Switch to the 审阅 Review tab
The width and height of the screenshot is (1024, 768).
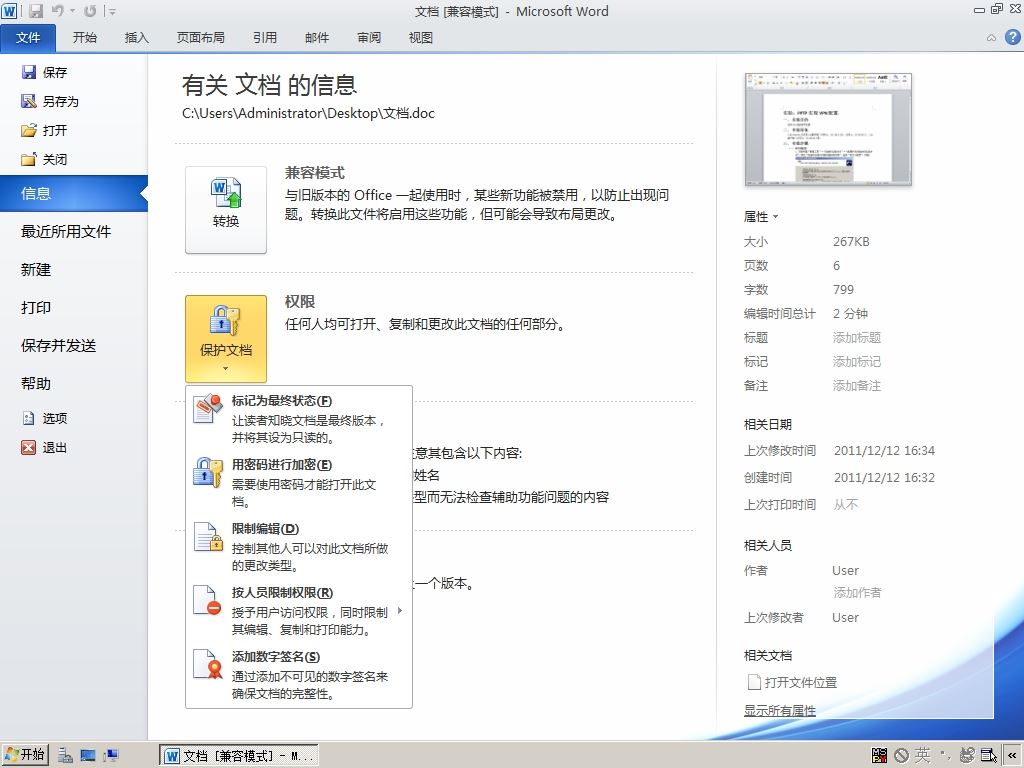(x=369, y=38)
